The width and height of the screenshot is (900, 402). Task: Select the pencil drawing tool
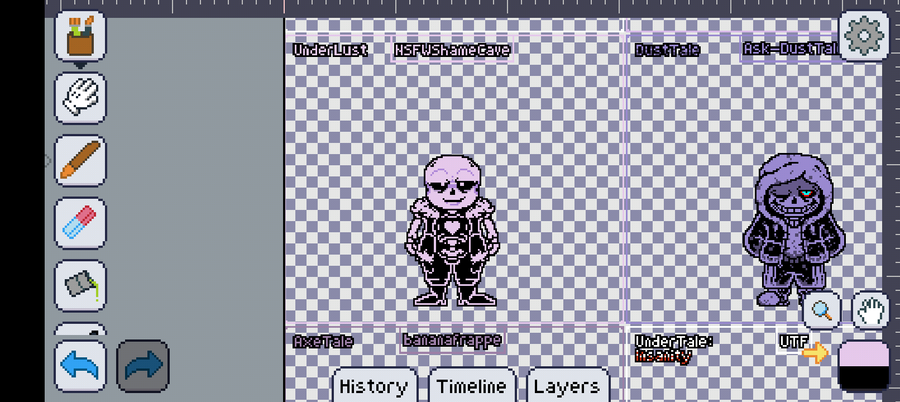click(80, 161)
